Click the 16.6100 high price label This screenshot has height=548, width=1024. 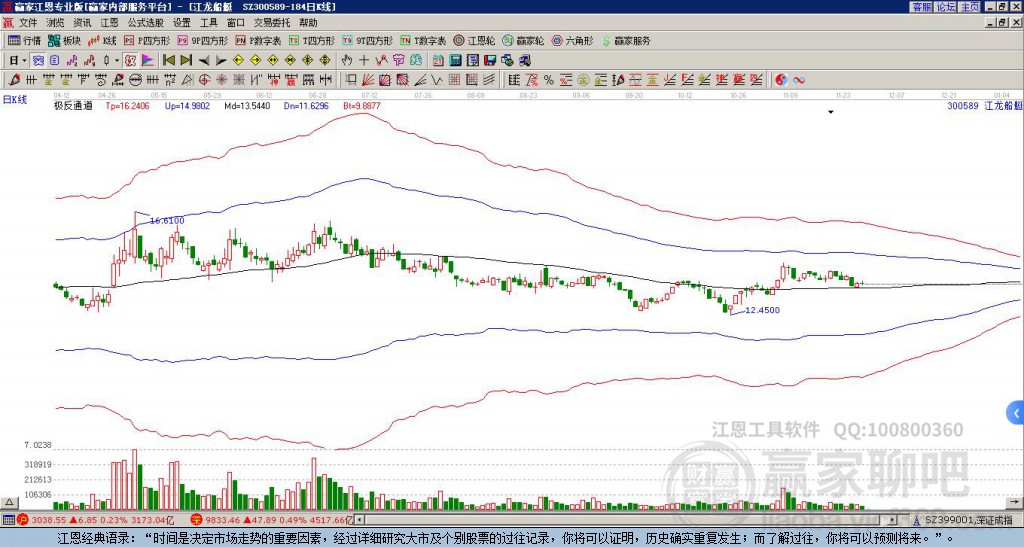(167, 221)
